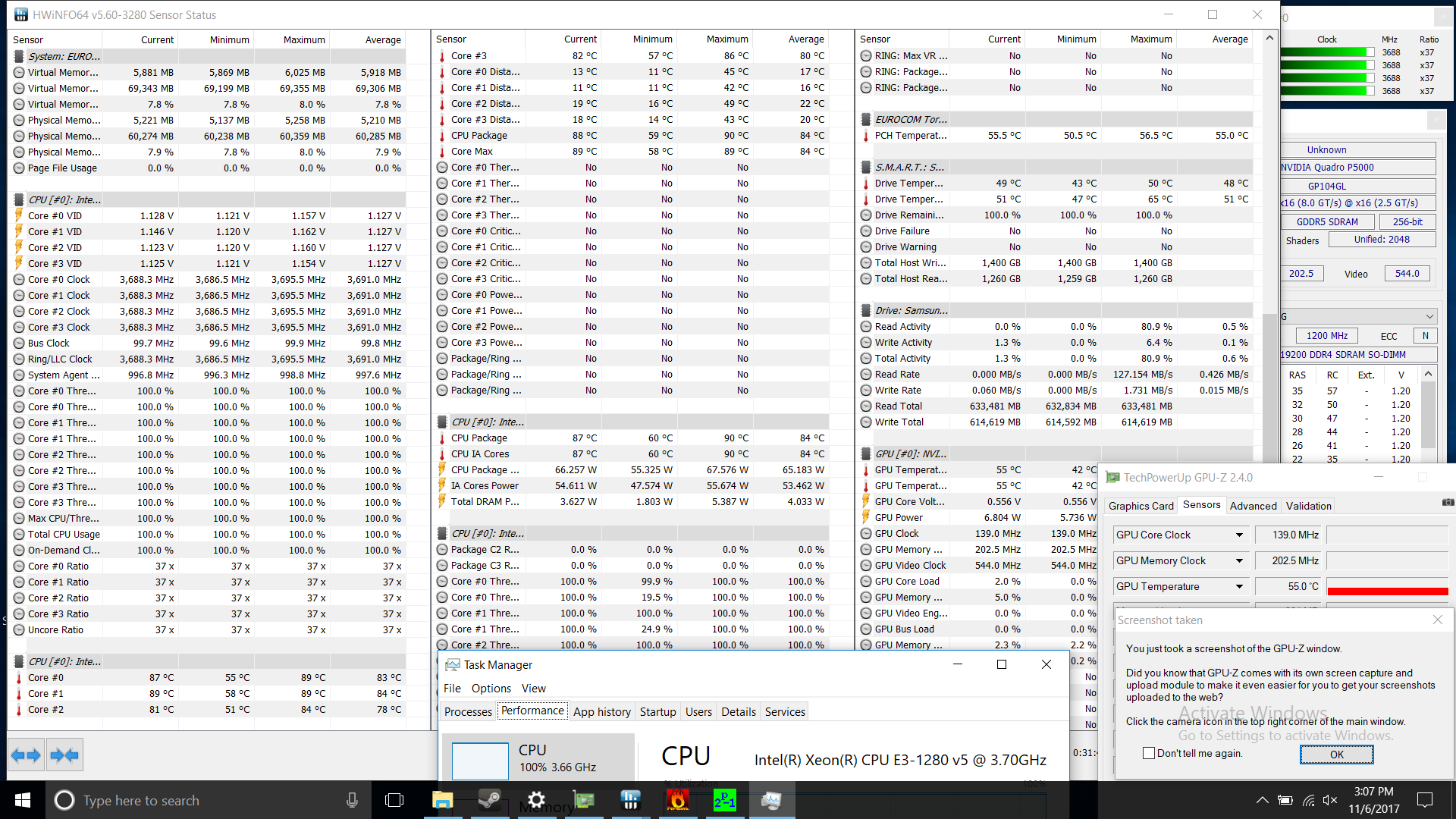Click the Task Manager title bar icon
The height and width of the screenshot is (819, 1456).
(x=453, y=664)
